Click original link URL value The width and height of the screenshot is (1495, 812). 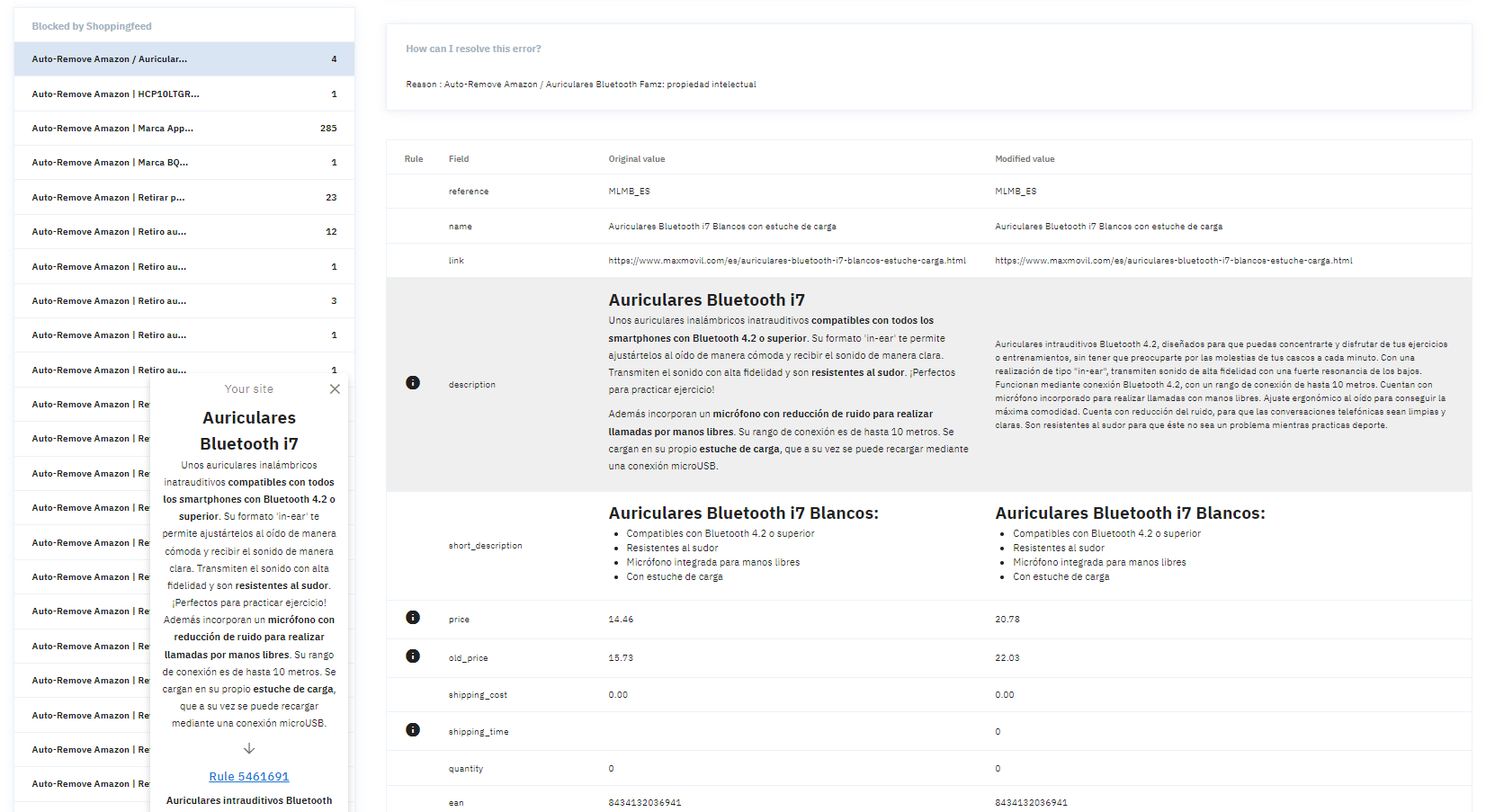[x=787, y=261]
